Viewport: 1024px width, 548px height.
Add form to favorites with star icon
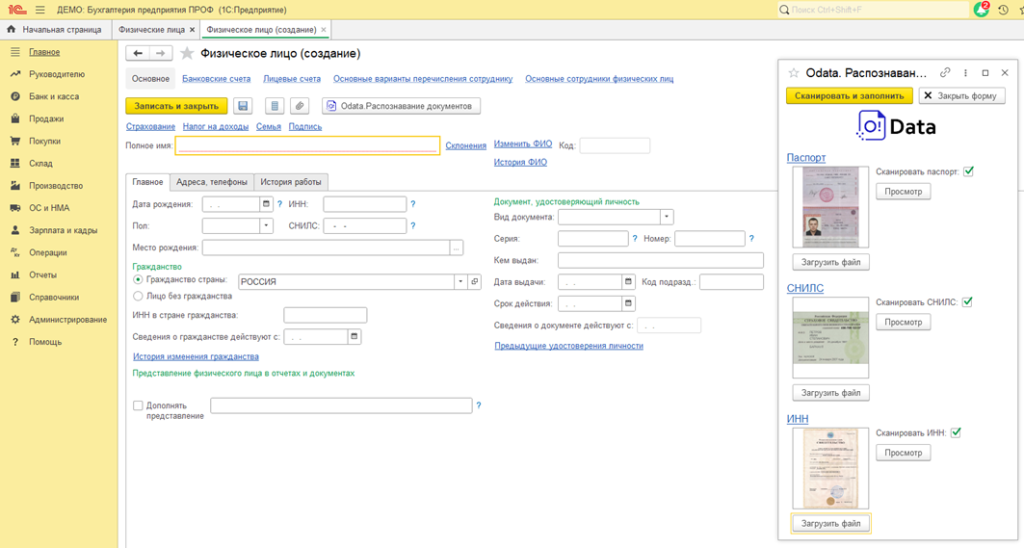[187, 54]
